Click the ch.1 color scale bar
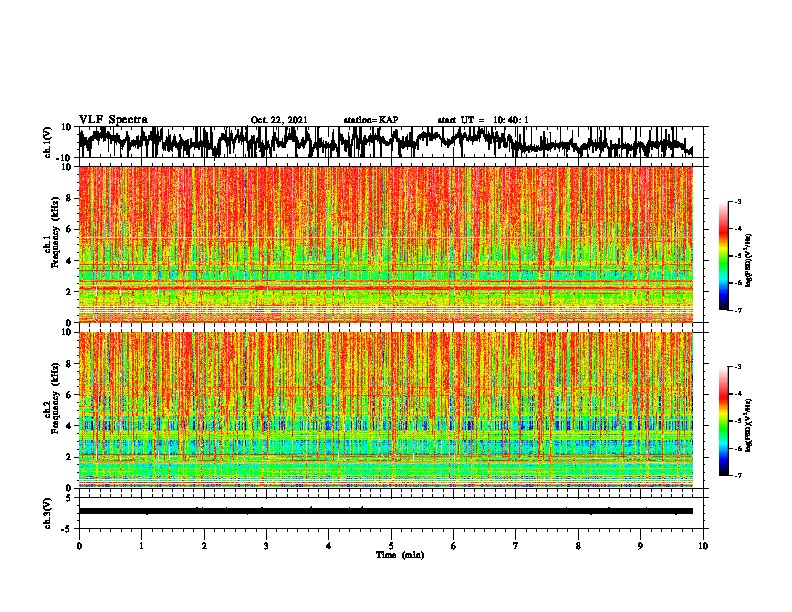Screen dimensions: 792x612 [x=724, y=256]
